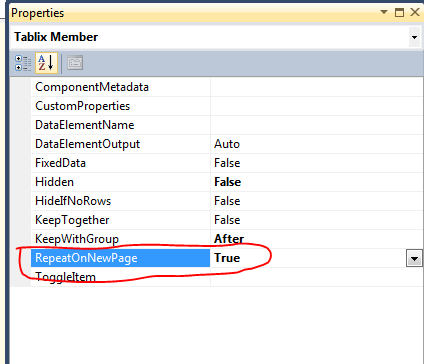Close the Properties panel
424x364 pixels.
(x=415, y=12)
